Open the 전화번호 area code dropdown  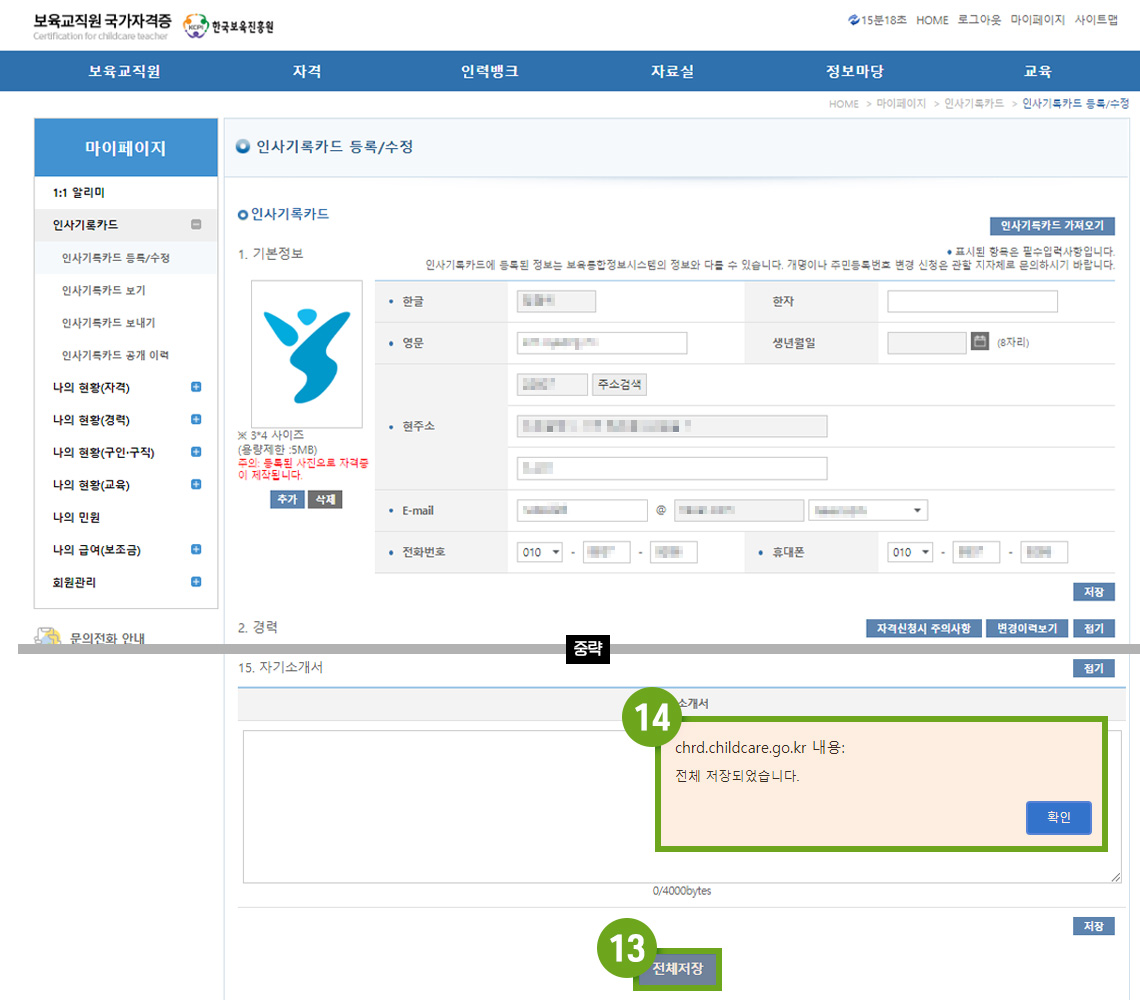click(540, 552)
